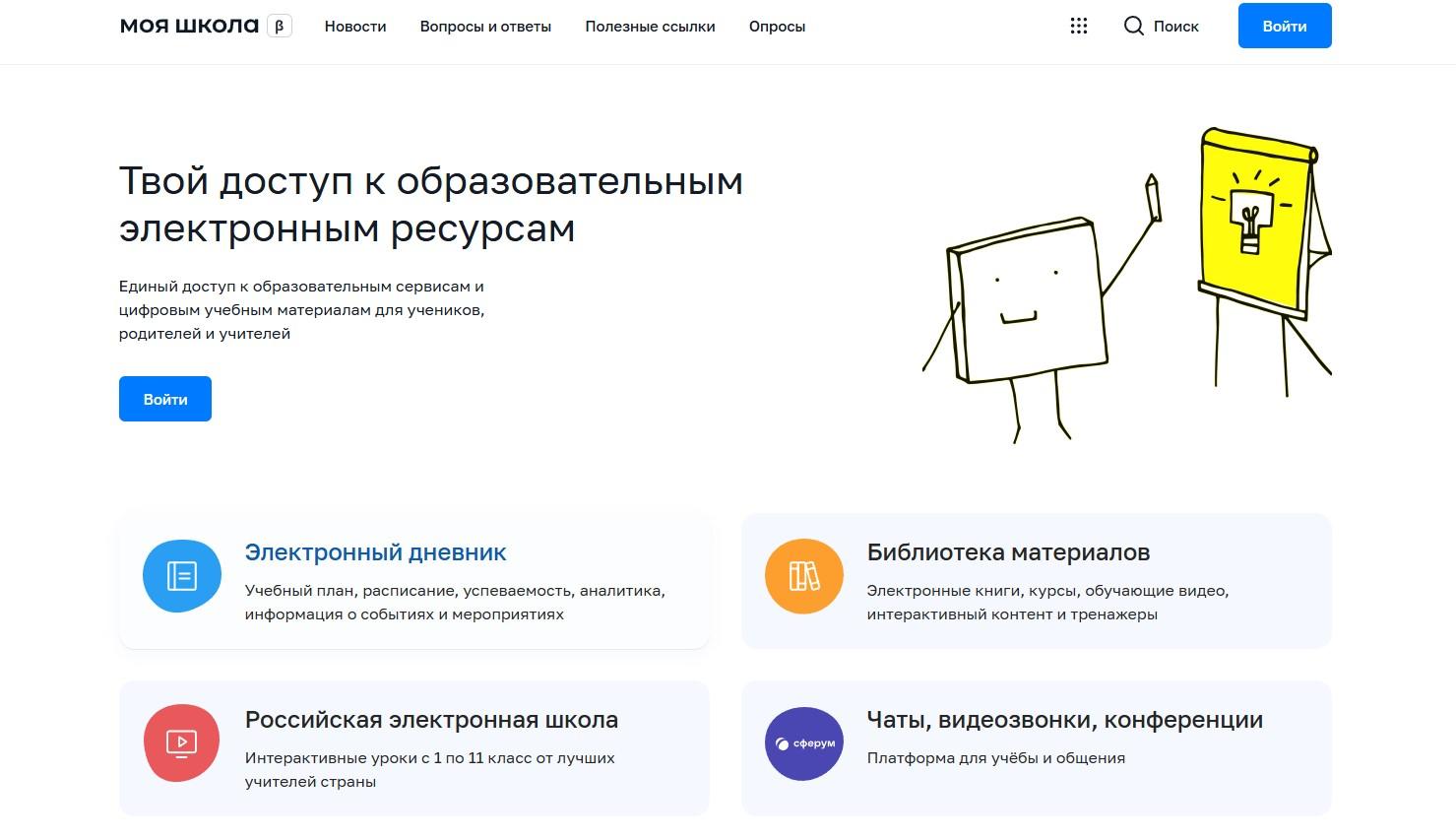Click text "Платформа для учёбы и общения"
1456x839 pixels.
tap(995, 758)
